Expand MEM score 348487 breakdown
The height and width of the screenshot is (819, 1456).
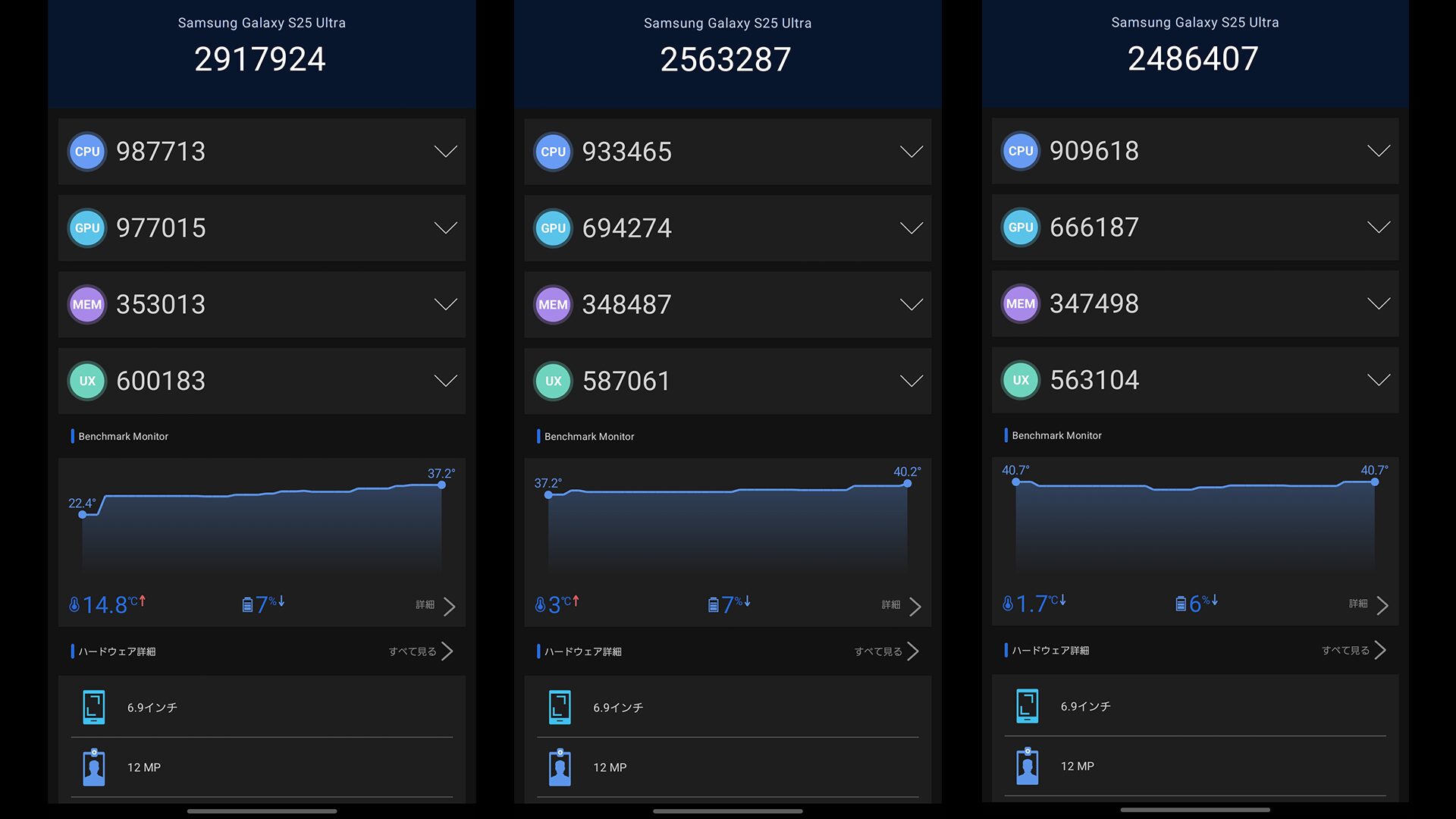coord(911,305)
